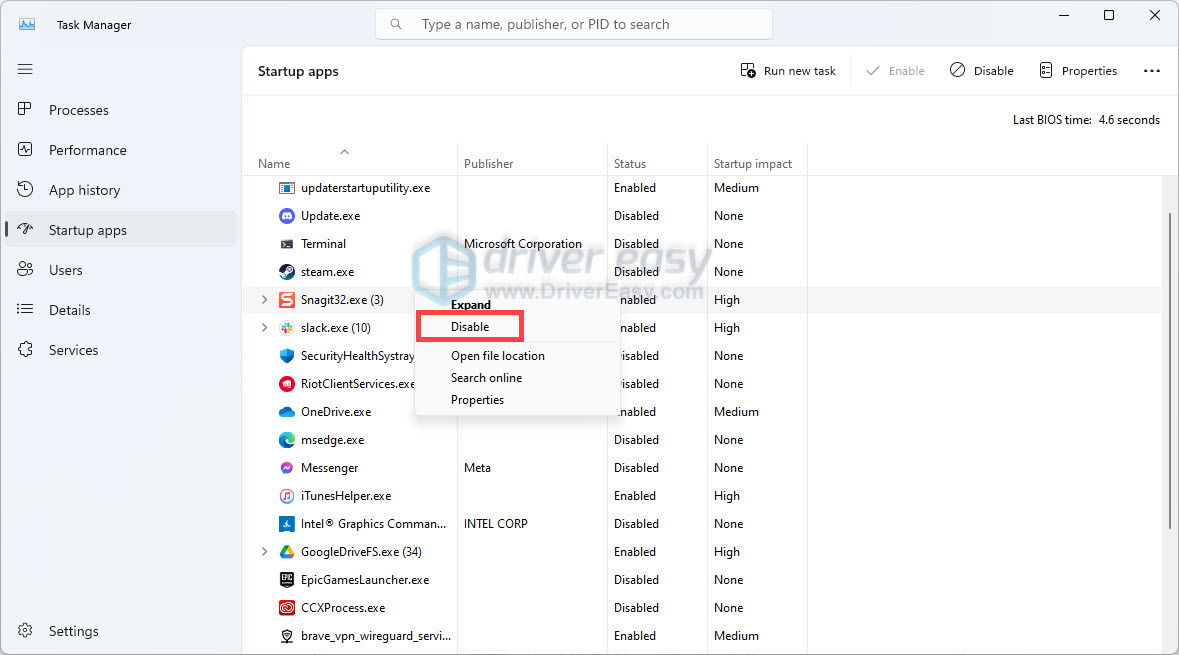This screenshot has height=655, width=1179.
Task: Open the Services section in sidebar
Action: [x=73, y=350]
